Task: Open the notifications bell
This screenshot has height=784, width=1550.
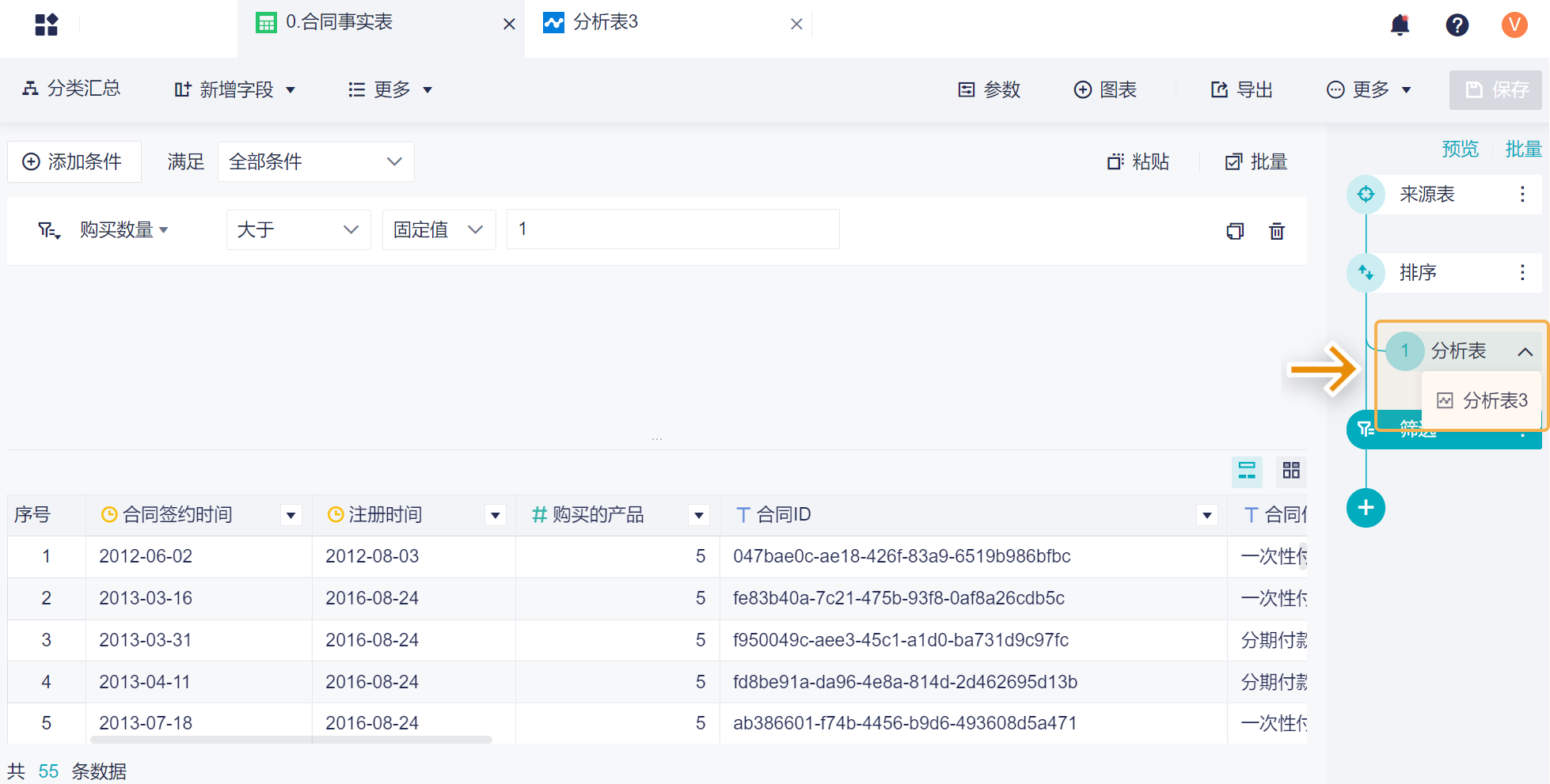Action: 1400,25
